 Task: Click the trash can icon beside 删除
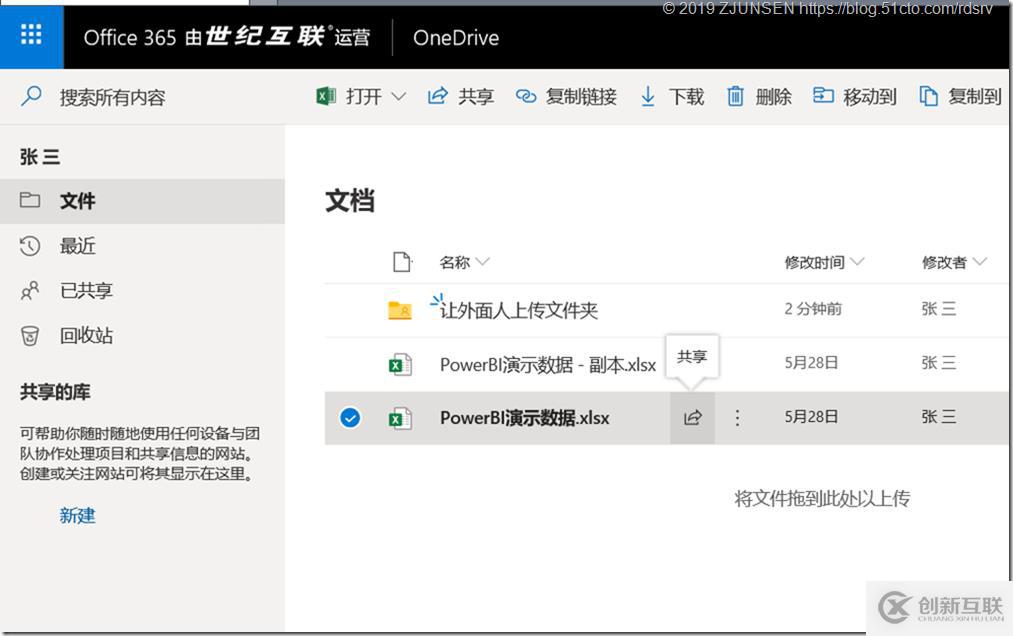click(735, 96)
